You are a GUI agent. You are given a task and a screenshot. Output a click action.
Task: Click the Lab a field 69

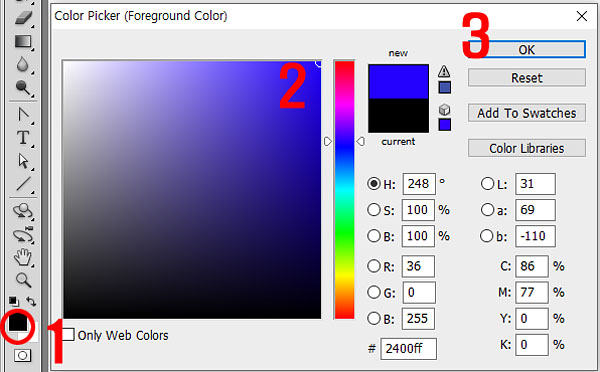click(x=535, y=210)
